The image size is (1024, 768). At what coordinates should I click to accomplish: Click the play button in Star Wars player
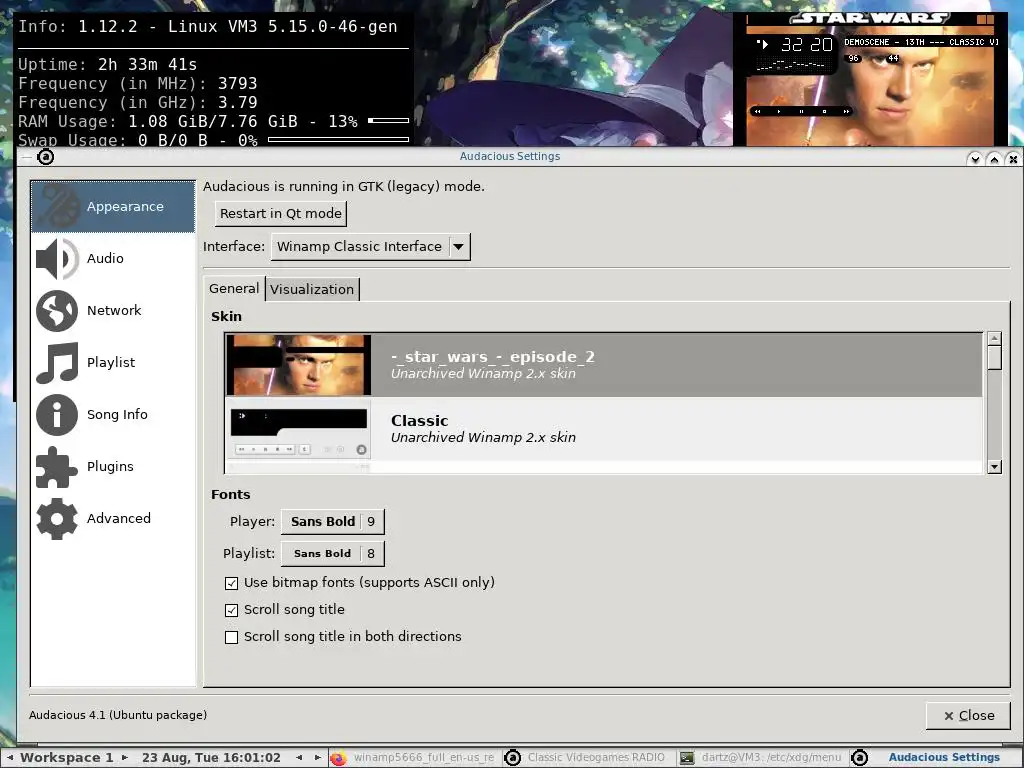coord(779,112)
